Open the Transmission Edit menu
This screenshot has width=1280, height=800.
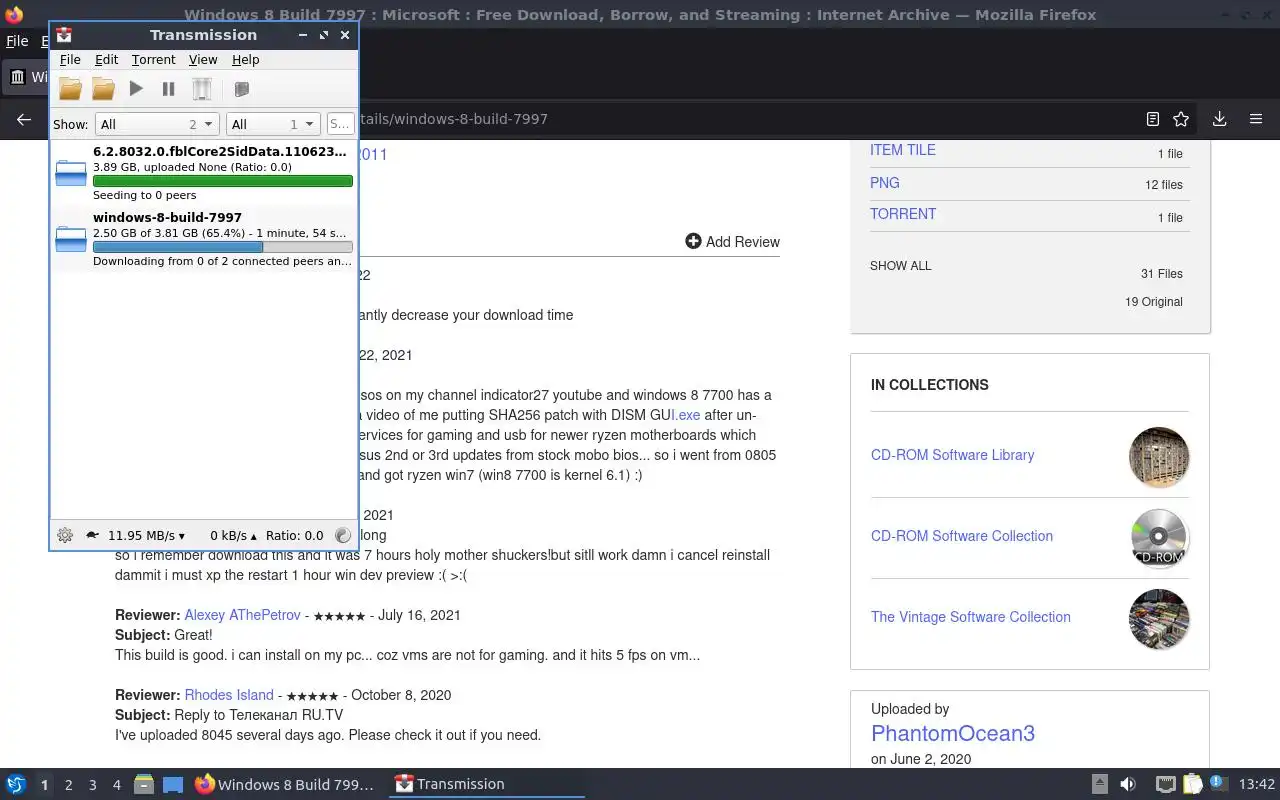pyautogui.click(x=106, y=60)
